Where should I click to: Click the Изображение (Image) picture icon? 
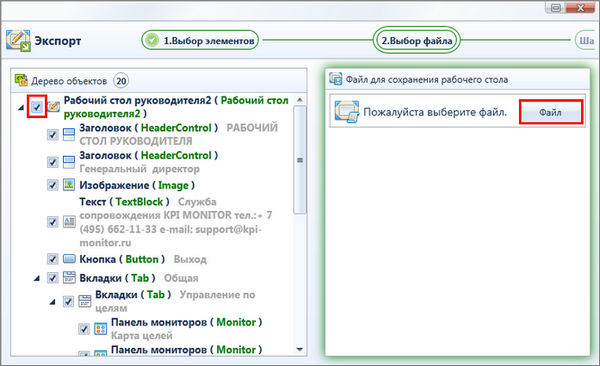point(69,185)
